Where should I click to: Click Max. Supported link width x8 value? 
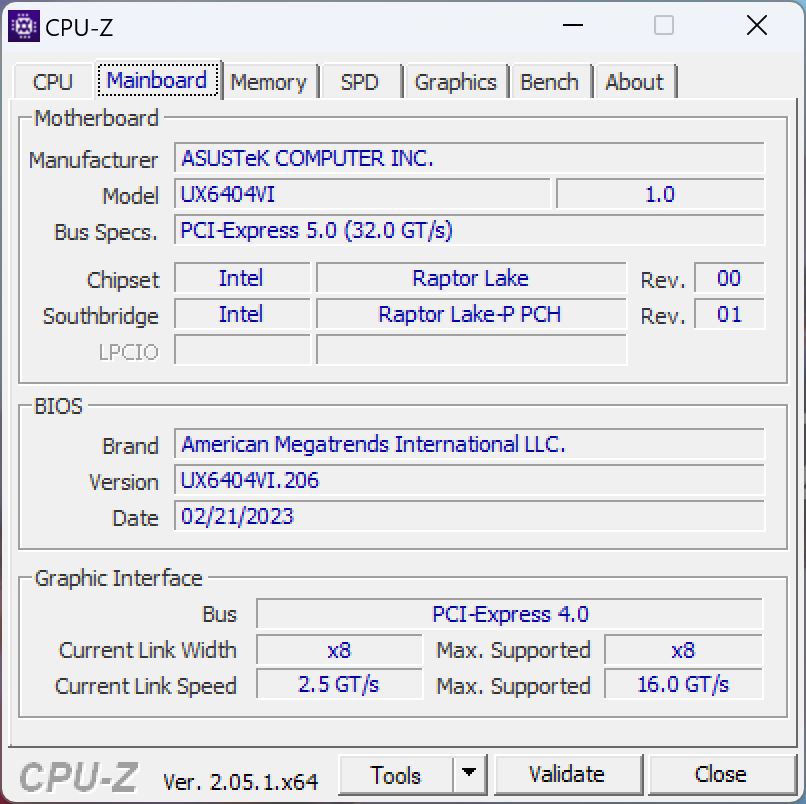tap(683, 650)
